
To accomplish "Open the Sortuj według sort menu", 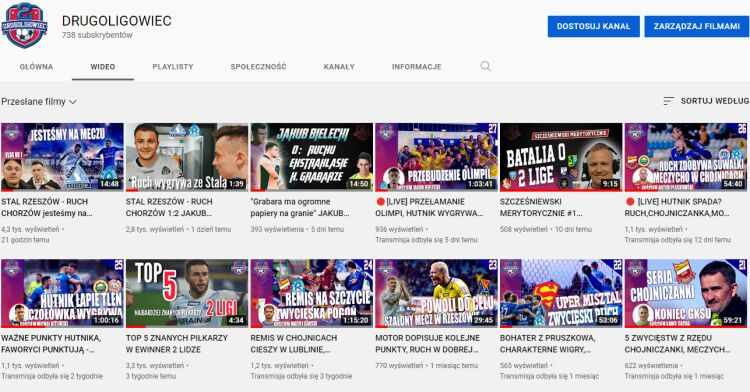I will coord(706,101).
